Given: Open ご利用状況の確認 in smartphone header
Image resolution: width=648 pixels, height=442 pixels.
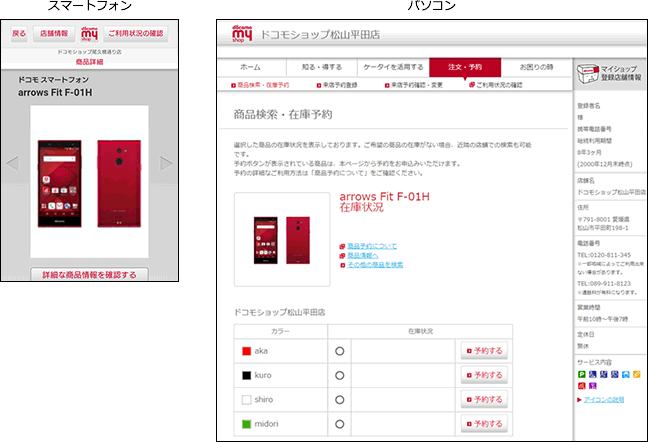Looking at the screenshot, I should (x=136, y=33).
